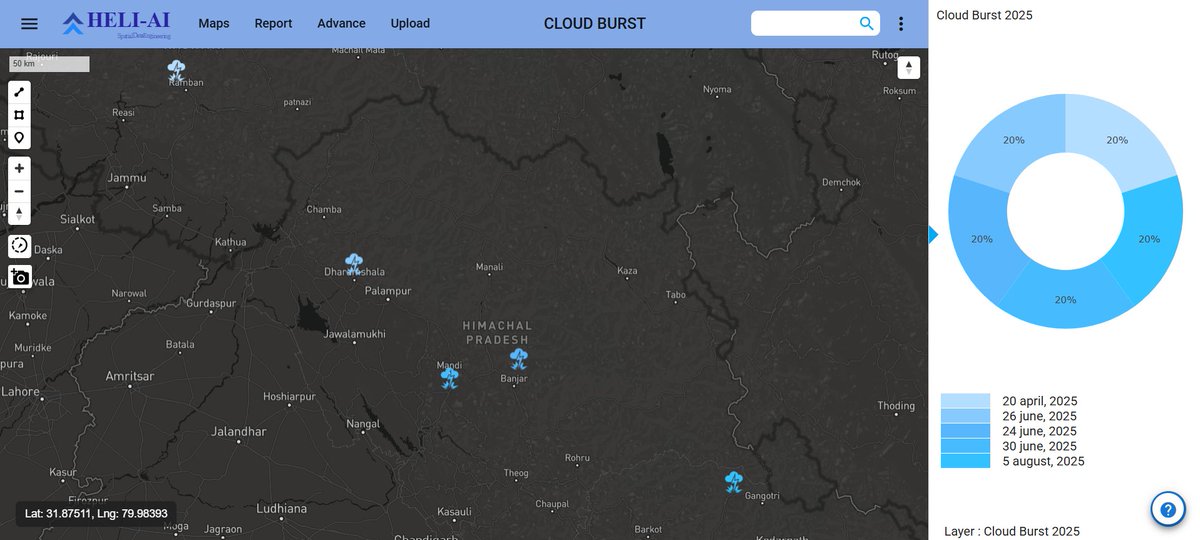Screen dimensions: 1200x540
Task: Click into the search input field
Action: point(805,23)
